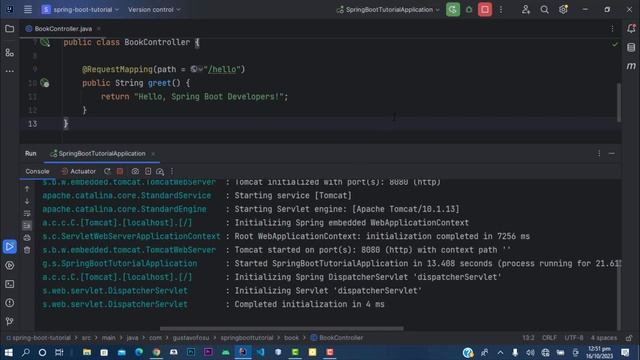Click the exit/restore layout icon in console toolbar
This screenshot has height=360, width=640.
148,171
